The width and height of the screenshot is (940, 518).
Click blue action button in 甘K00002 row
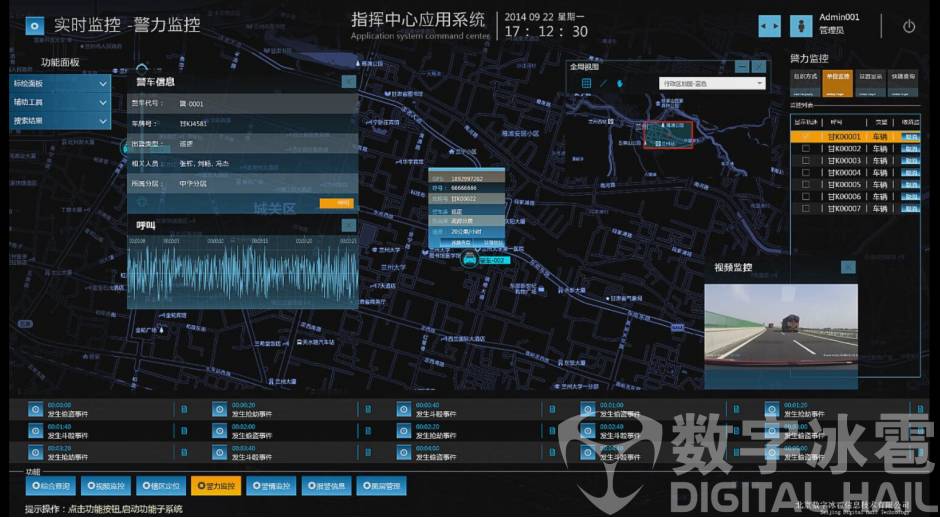(x=911, y=149)
